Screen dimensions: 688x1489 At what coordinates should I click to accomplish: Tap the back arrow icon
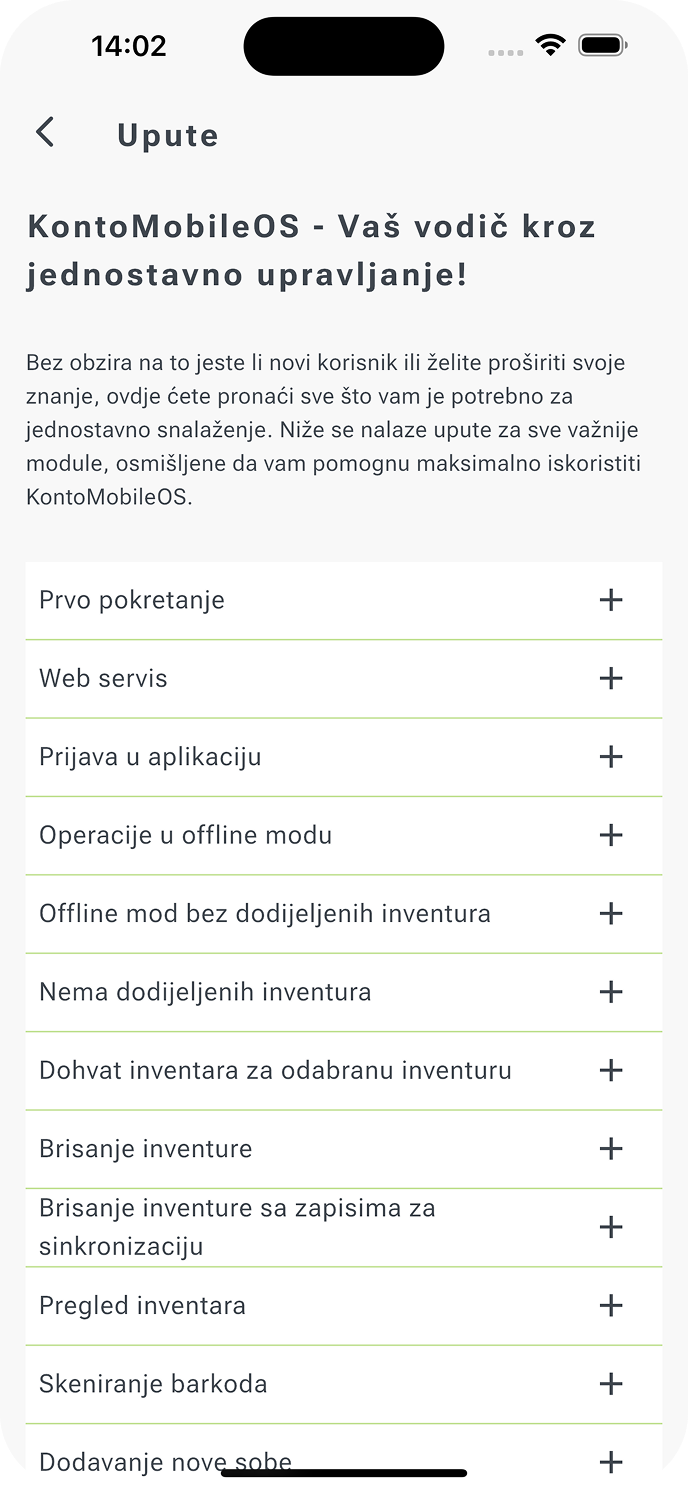45,133
